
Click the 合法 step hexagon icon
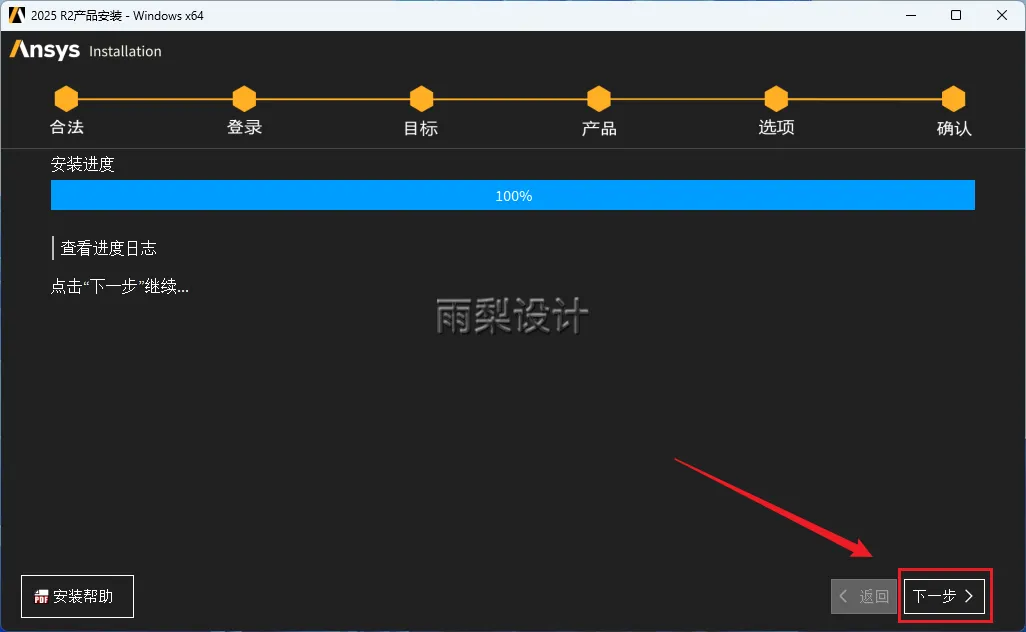(x=66, y=99)
